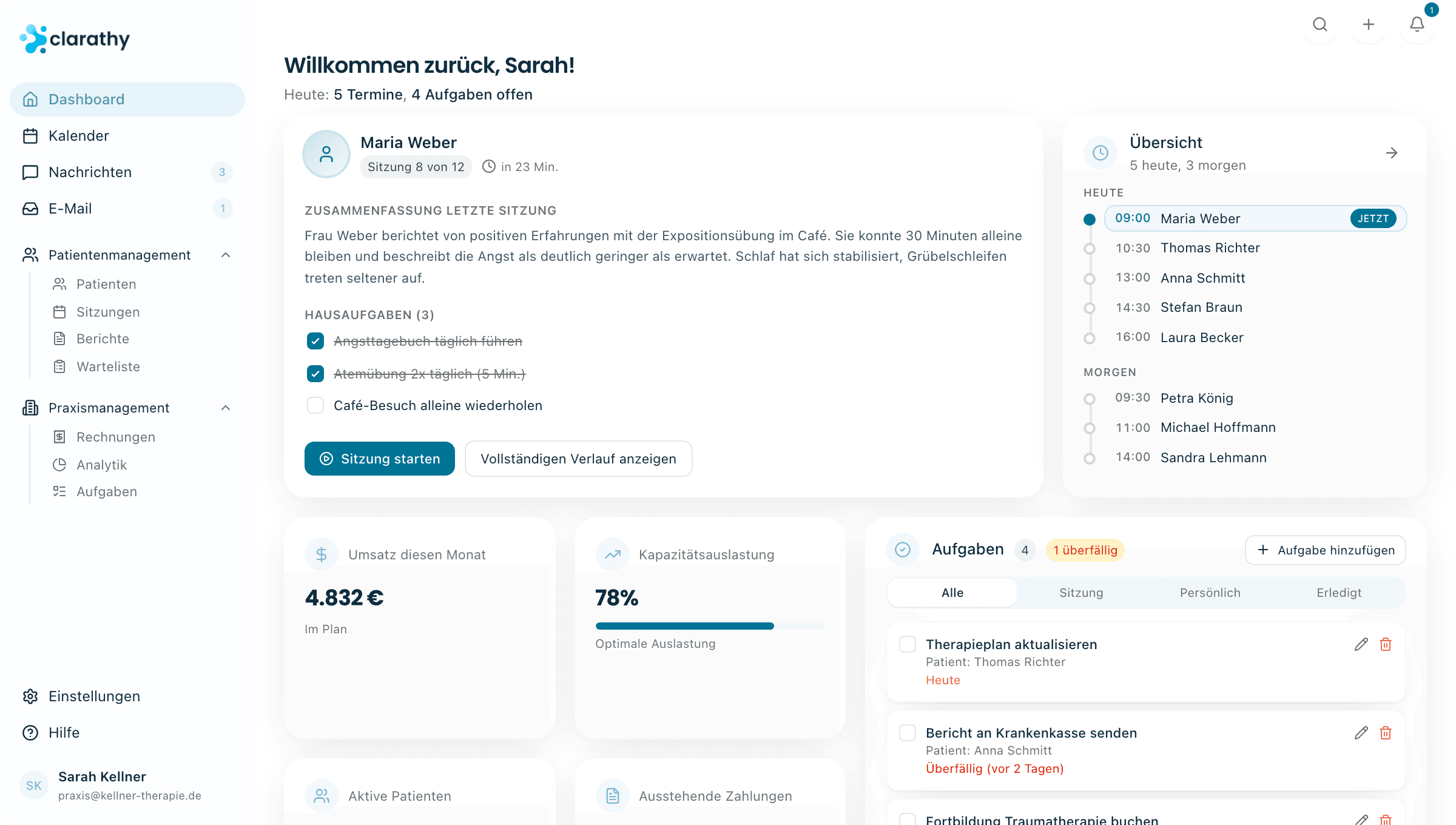Click the Aktive Patienten people icon

point(322,796)
